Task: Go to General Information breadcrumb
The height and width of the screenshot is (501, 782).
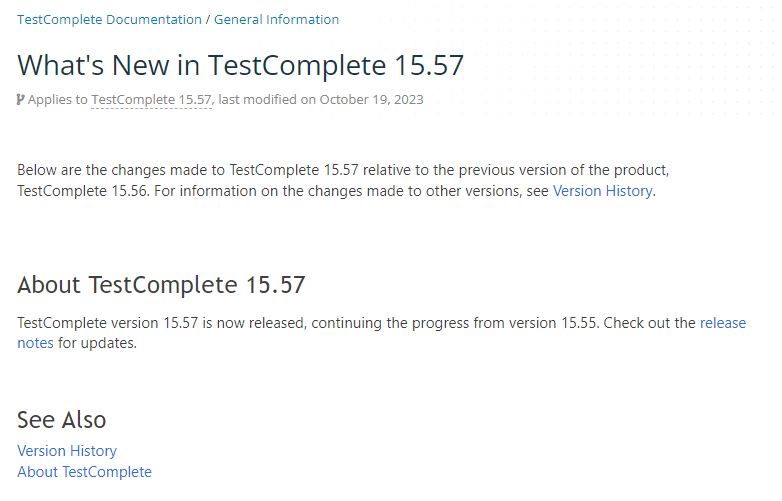Action: (x=276, y=19)
